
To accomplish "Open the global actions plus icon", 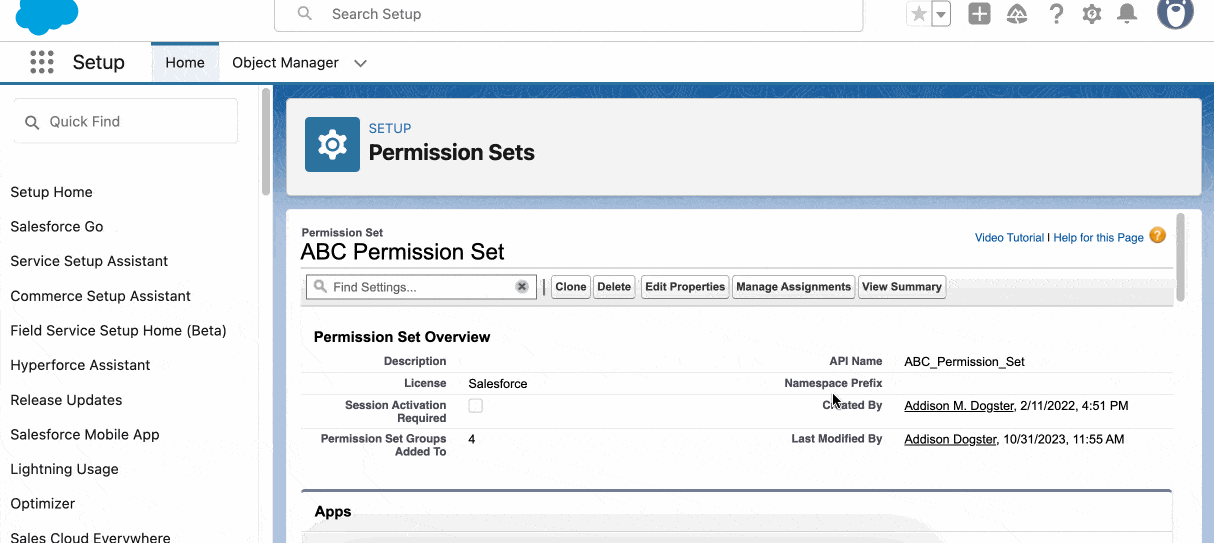I will (980, 14).
